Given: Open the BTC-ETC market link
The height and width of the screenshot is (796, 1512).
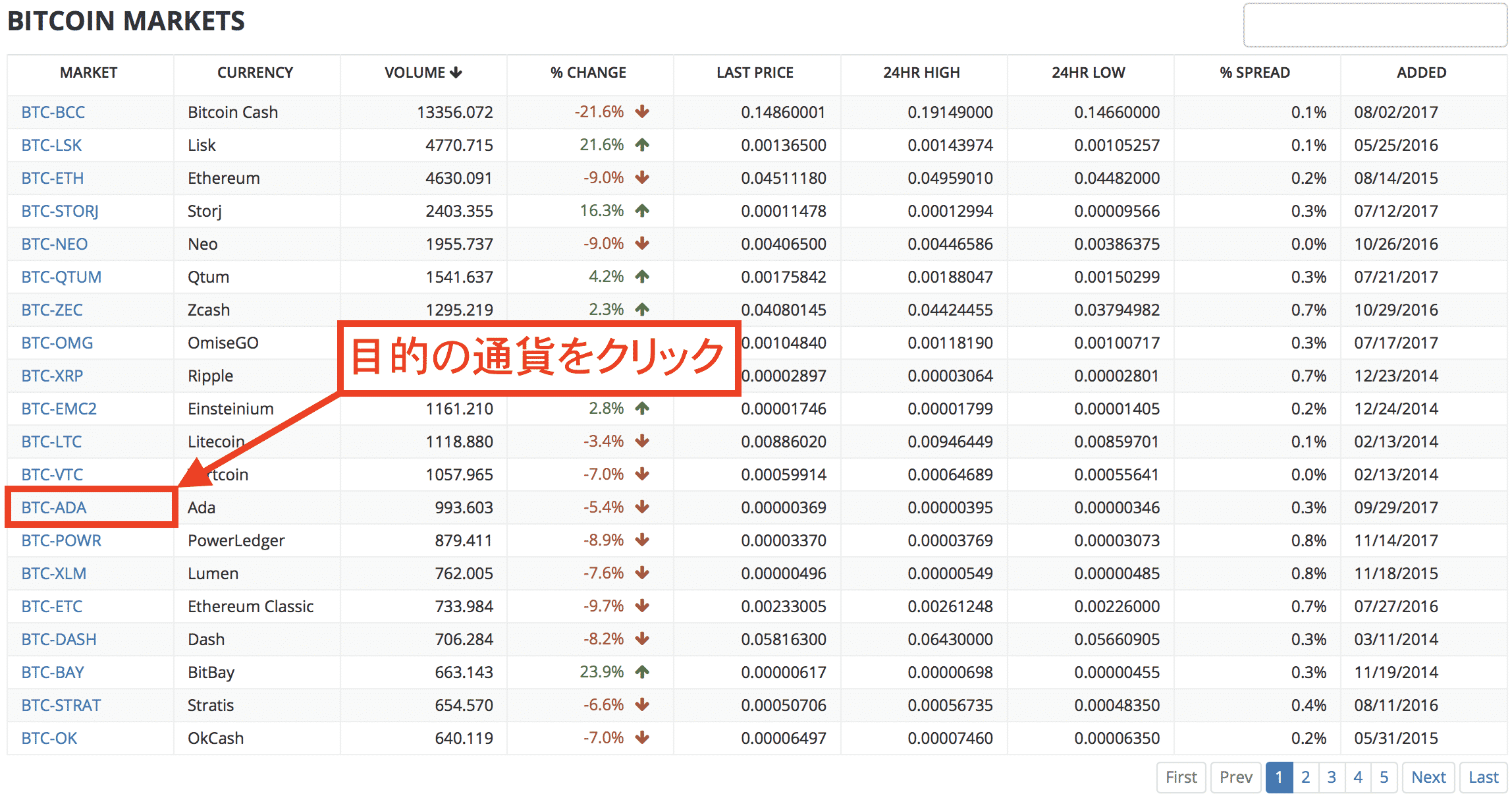Looking at the screenshot, I should tap(52, 606).
